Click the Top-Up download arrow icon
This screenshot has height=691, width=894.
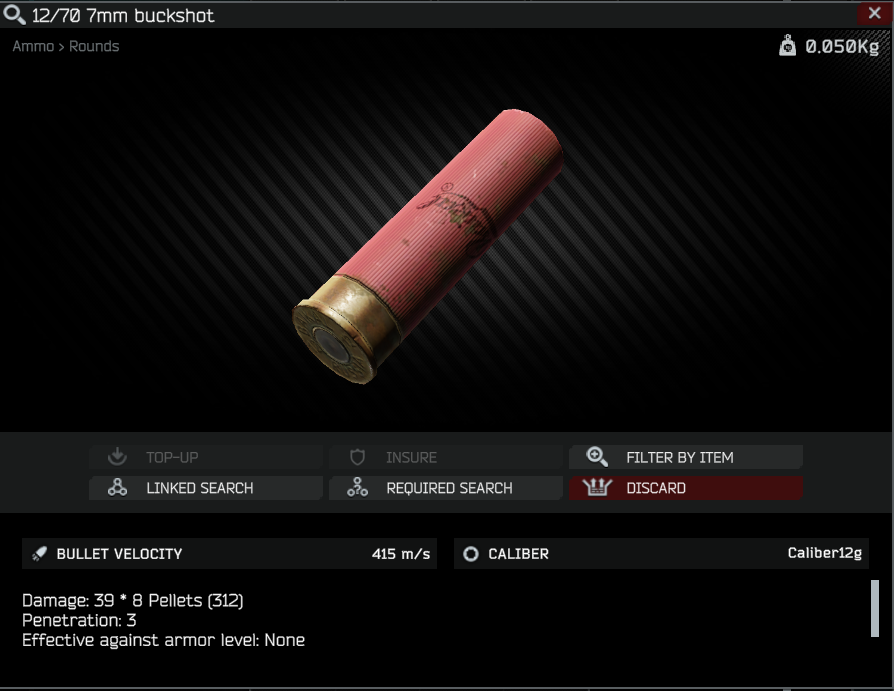(117, 457)
